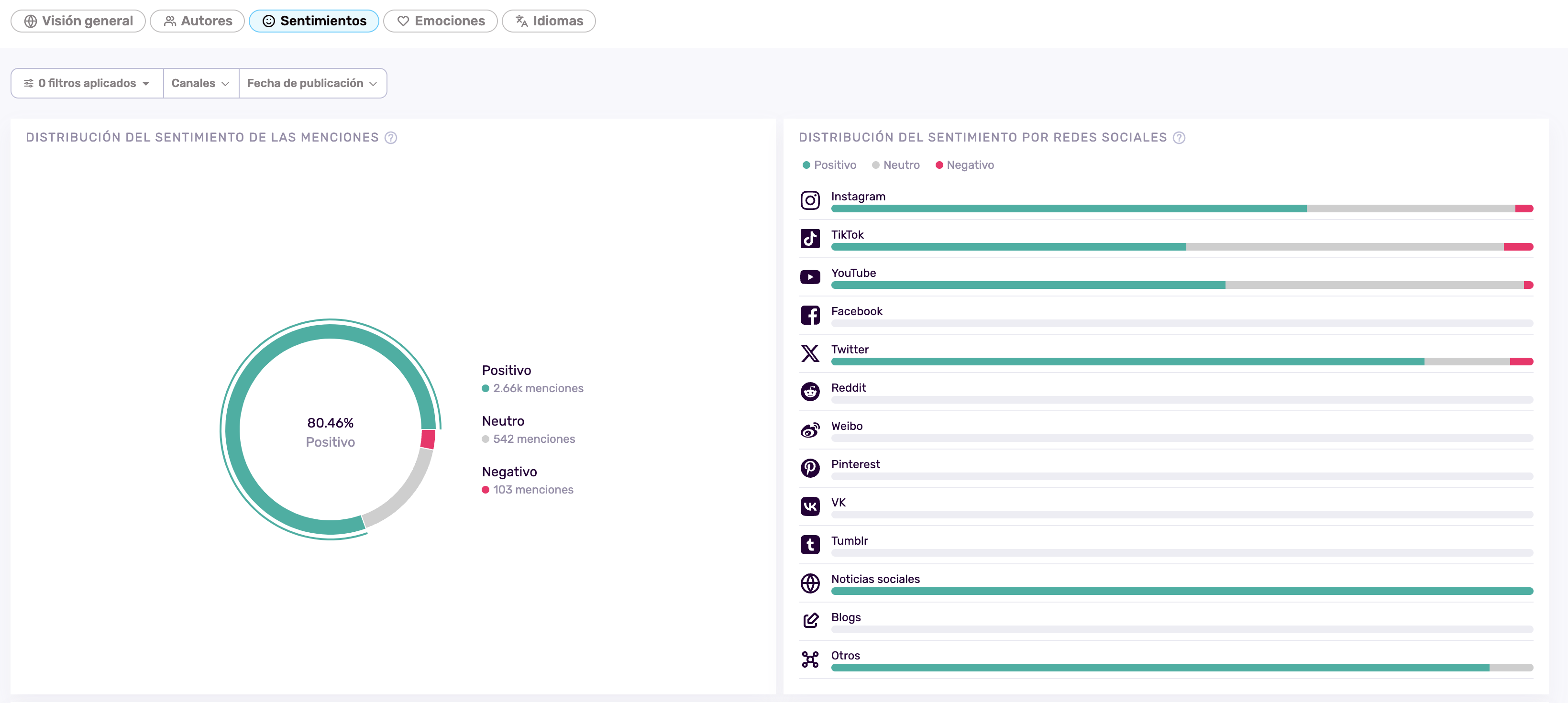Click the Tumblr logo icon
The image size is (1568, 703).
point(809,544)
